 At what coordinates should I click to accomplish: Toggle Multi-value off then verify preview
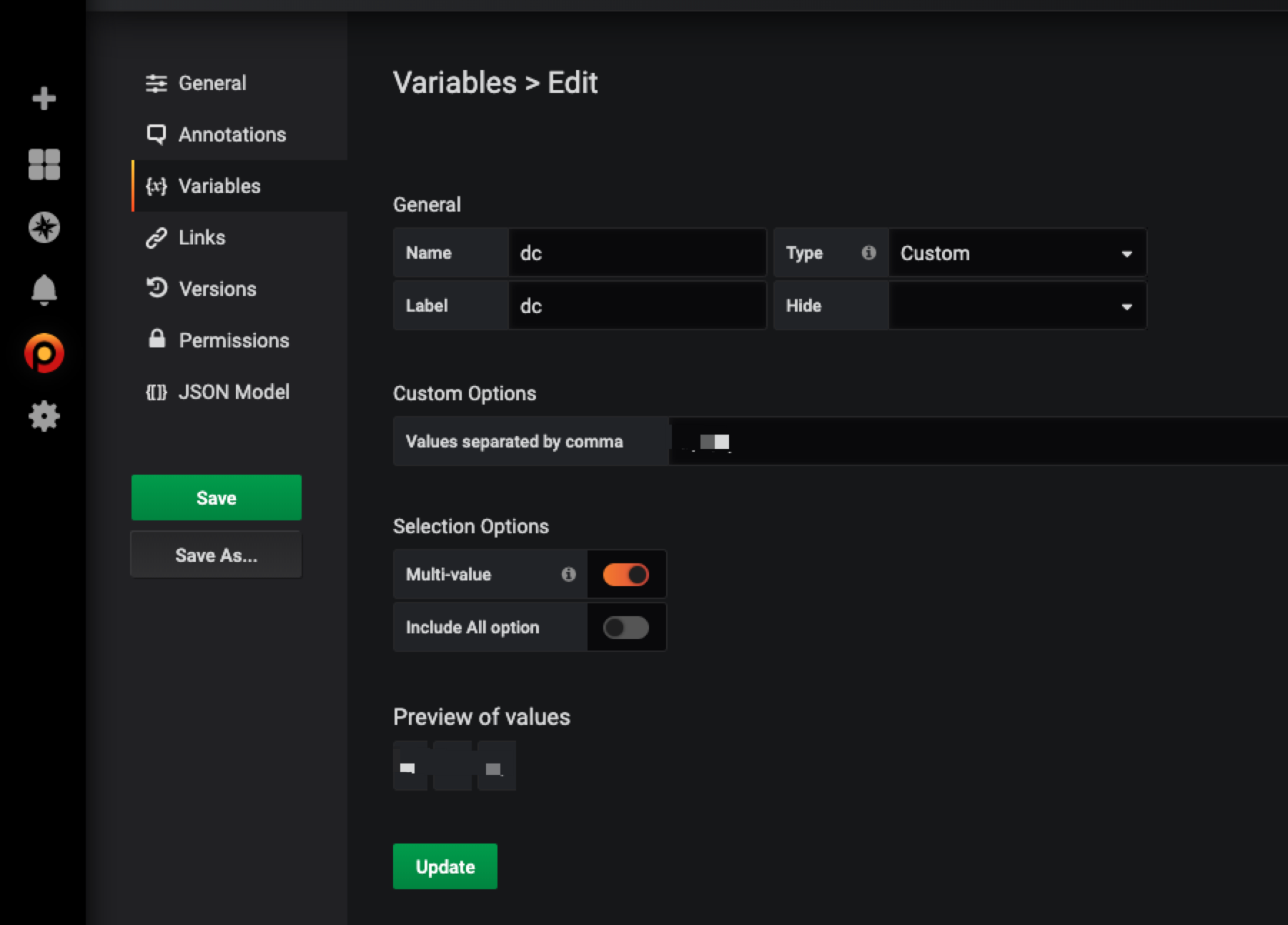[625, 574]
